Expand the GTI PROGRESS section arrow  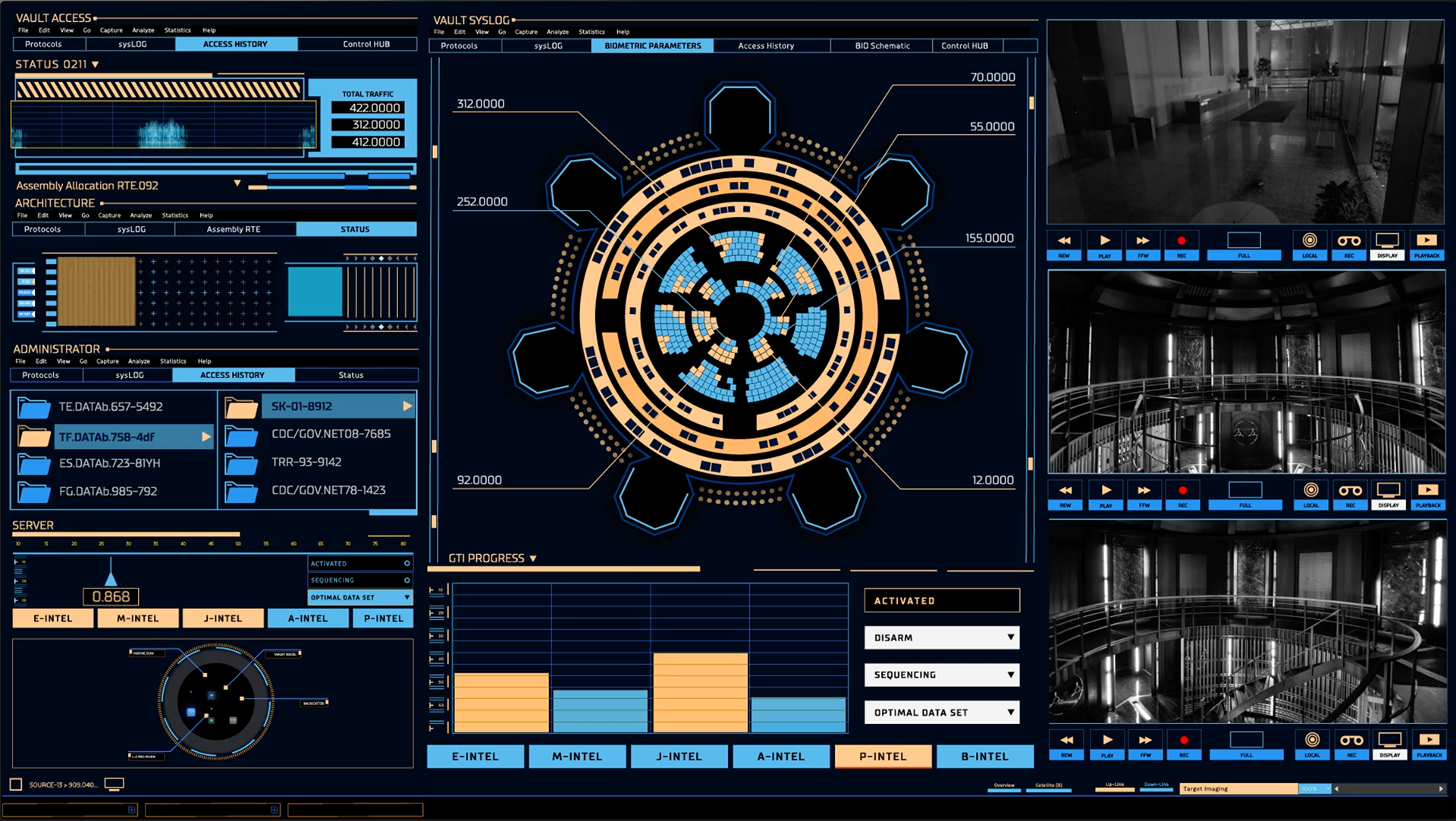pos(533,559)
